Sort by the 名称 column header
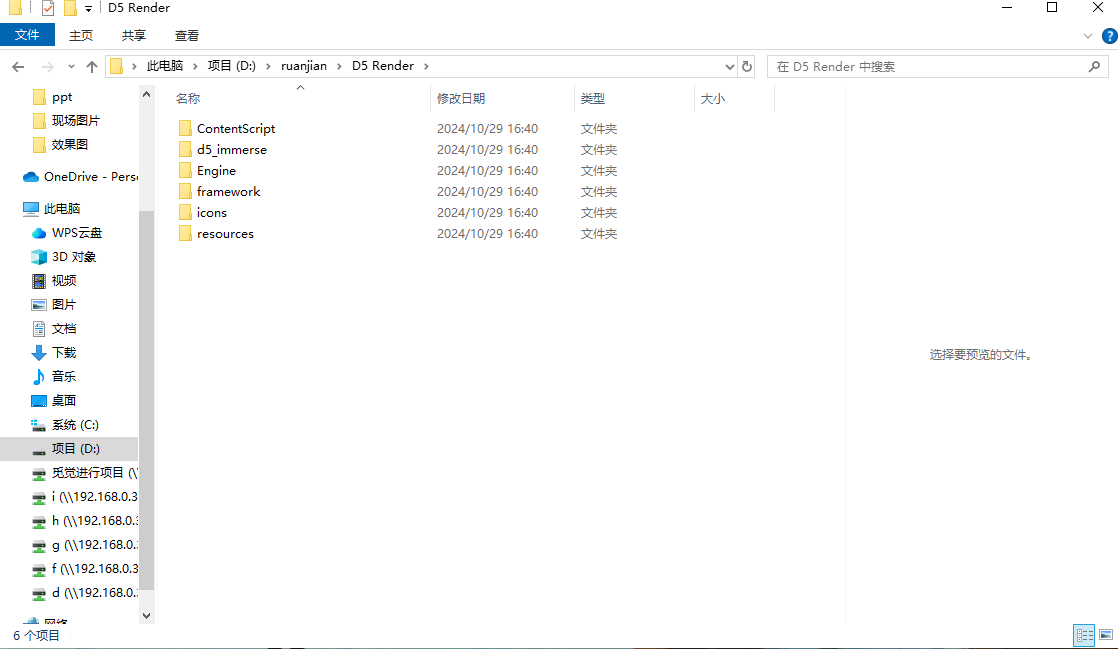The height and width of the screenshot is (649, 1118). coord(188,98)
